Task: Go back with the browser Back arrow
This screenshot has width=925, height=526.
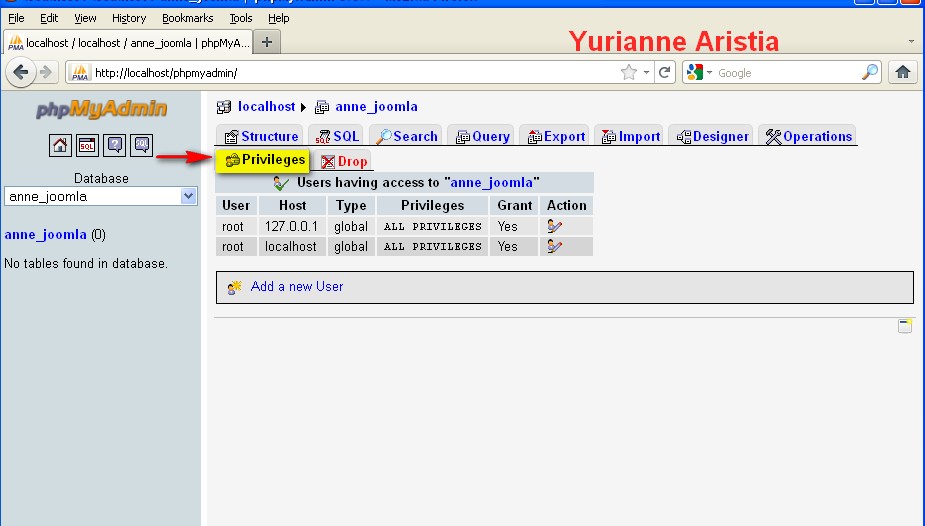Action: [x=21, y=73]
